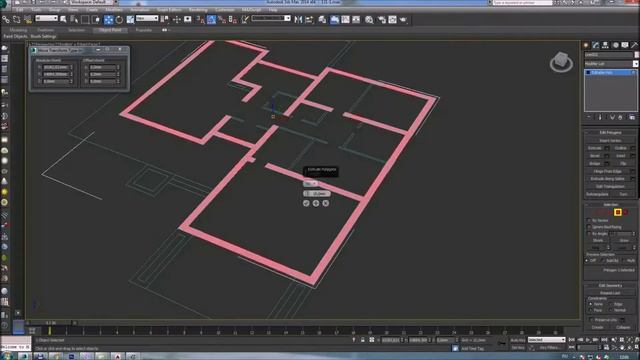Viewport: 640px width, 360px height.
Task: Click the Insert Vertex button
Action: (610, 140)
